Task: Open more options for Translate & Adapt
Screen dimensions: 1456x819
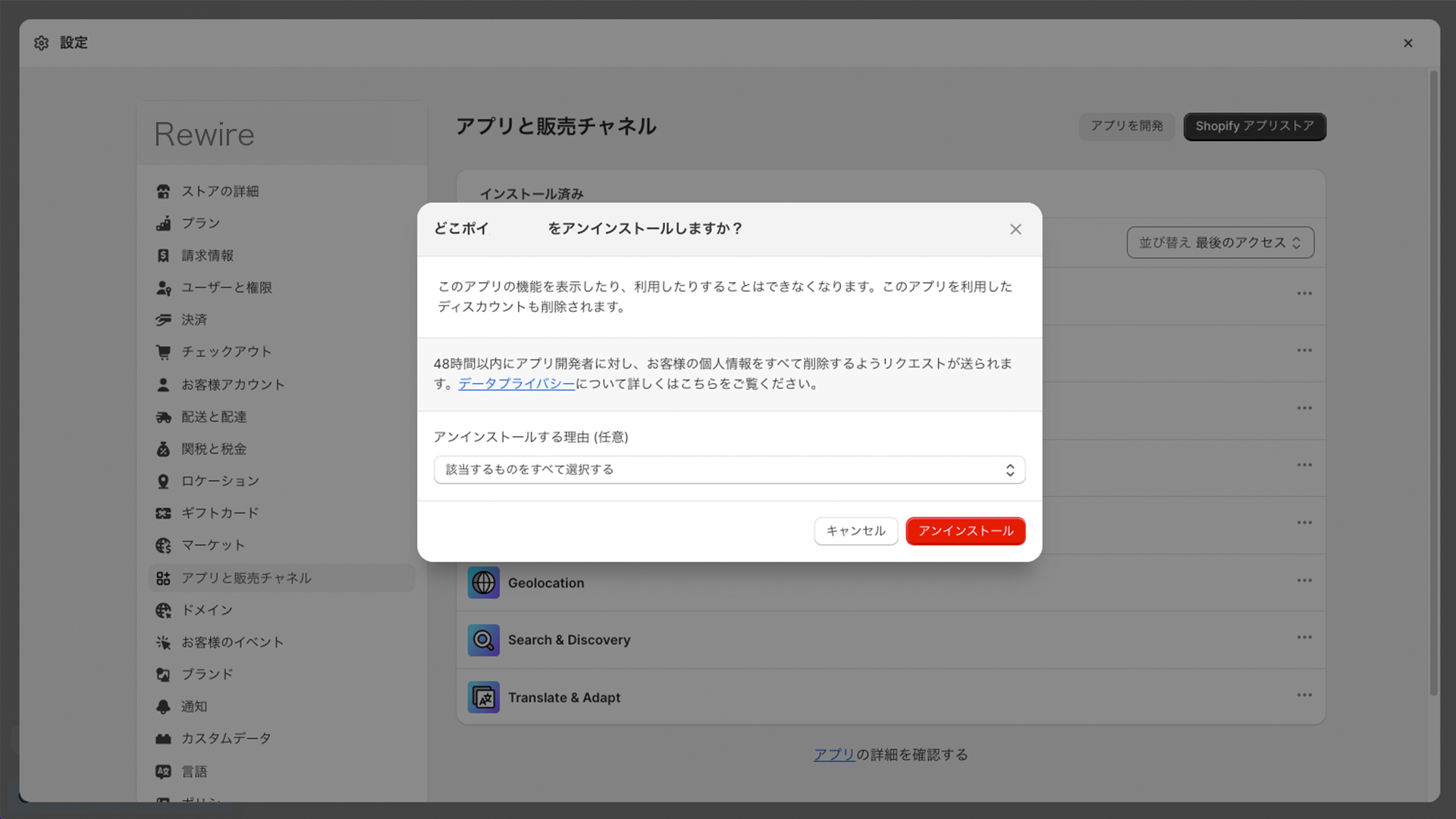Action: [x=1304, y=695]
